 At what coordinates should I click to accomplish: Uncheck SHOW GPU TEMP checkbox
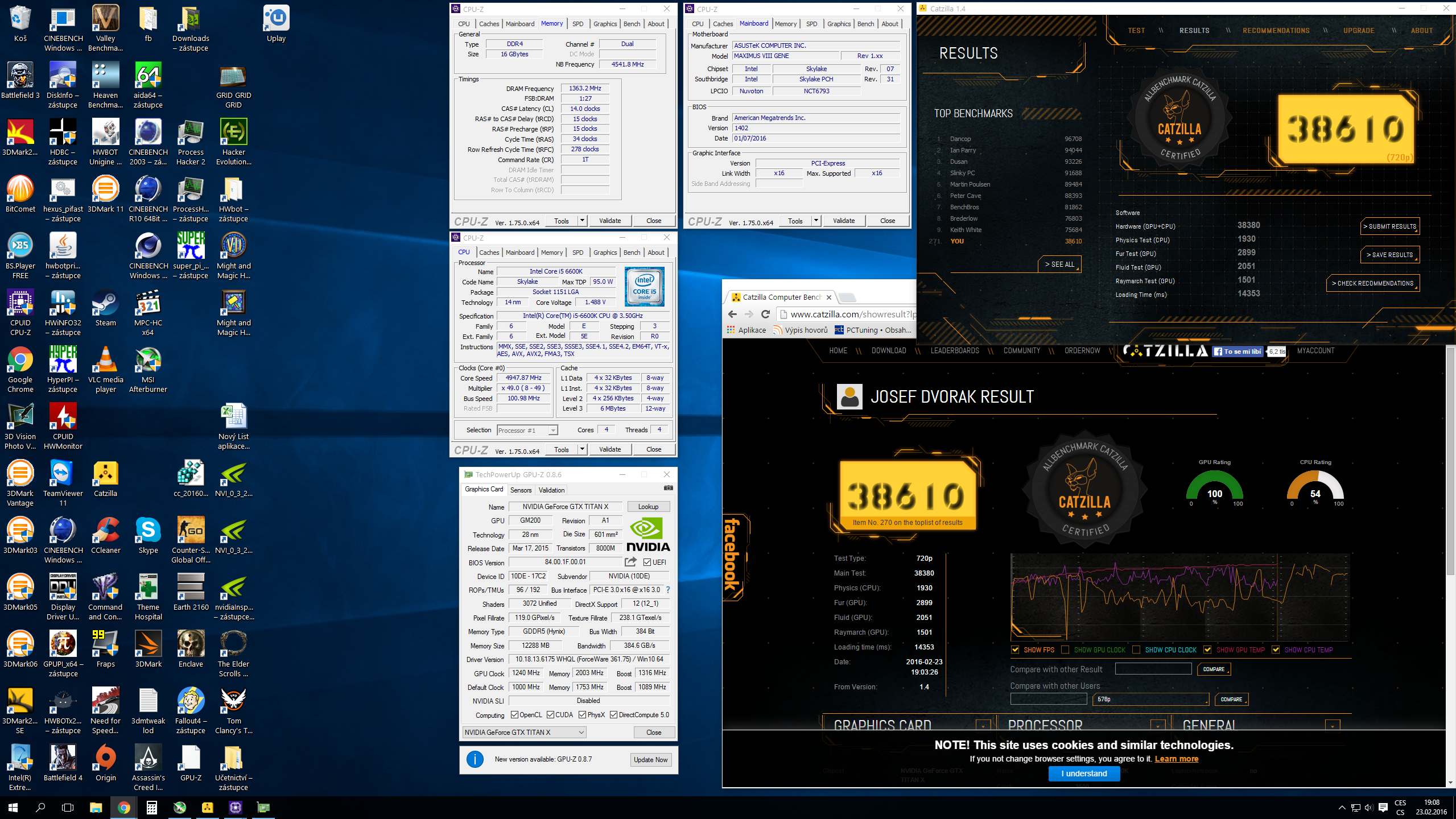click(x=1207, y=650)
